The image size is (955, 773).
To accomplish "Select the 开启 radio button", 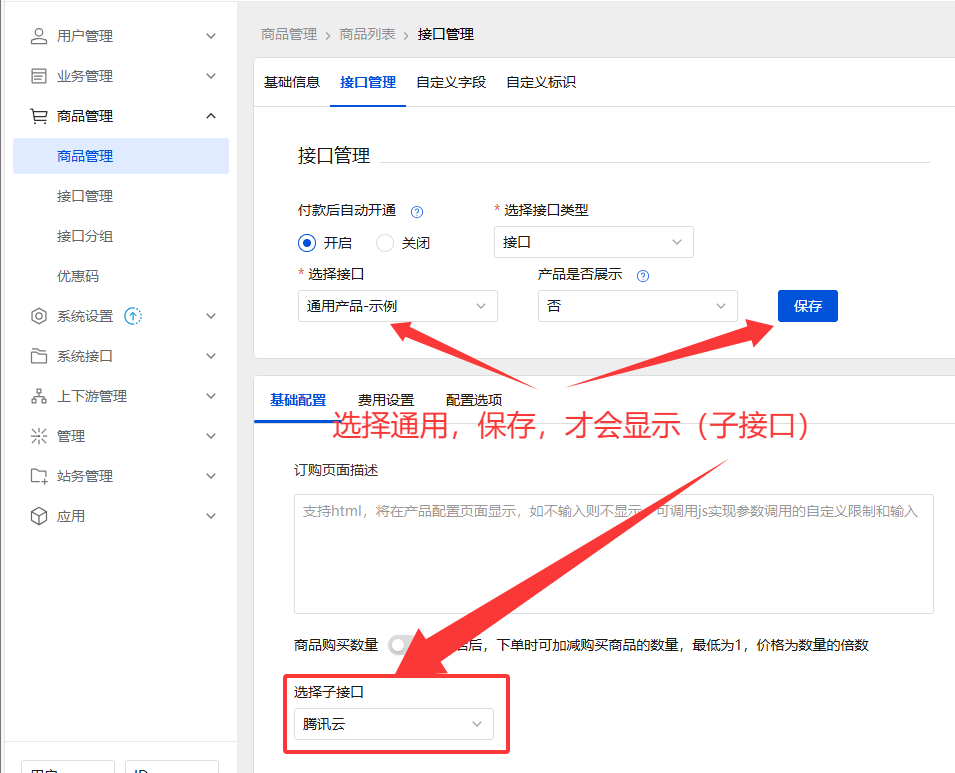I will click(x=307, y=242).
